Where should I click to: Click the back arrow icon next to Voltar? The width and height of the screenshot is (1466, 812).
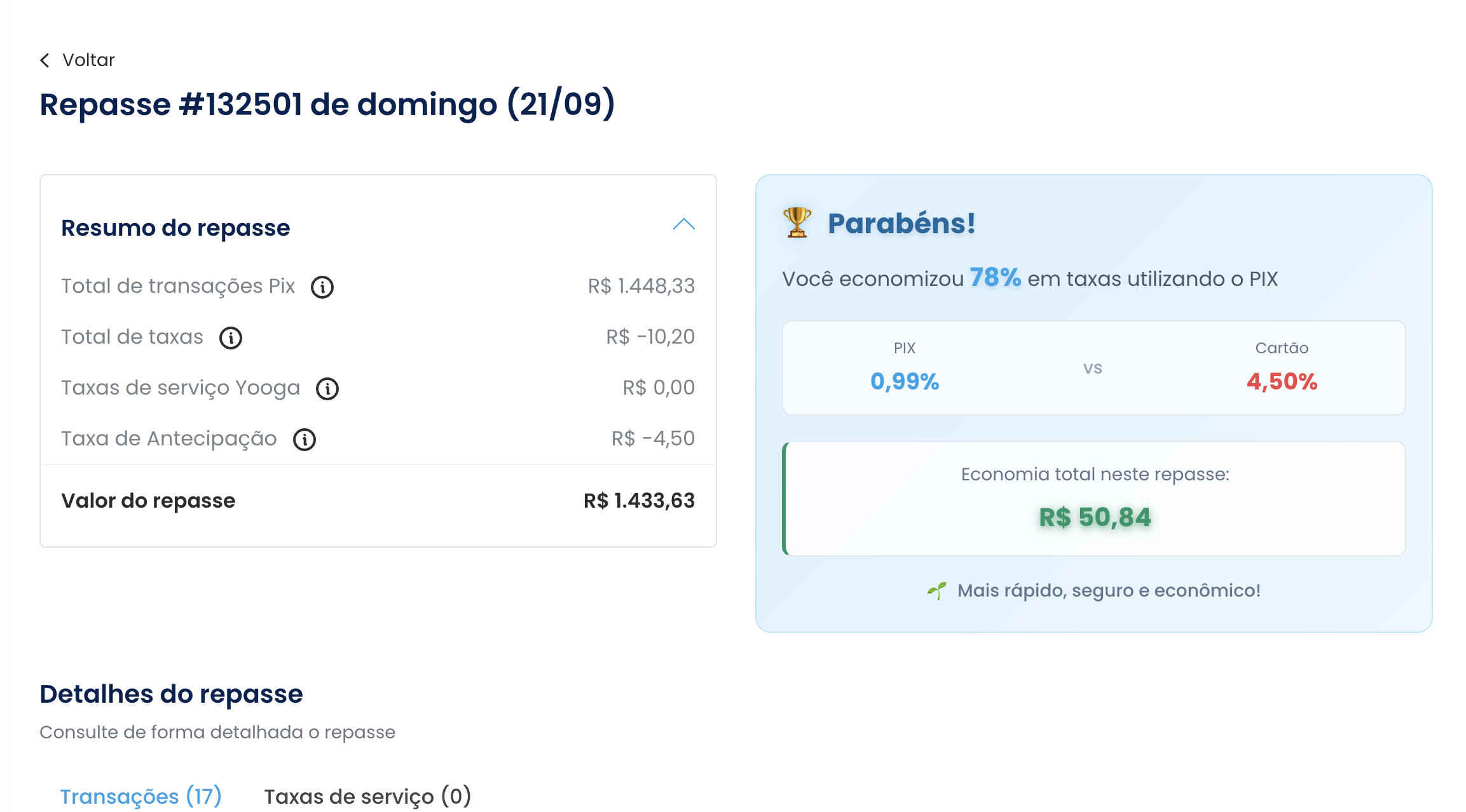45,60
